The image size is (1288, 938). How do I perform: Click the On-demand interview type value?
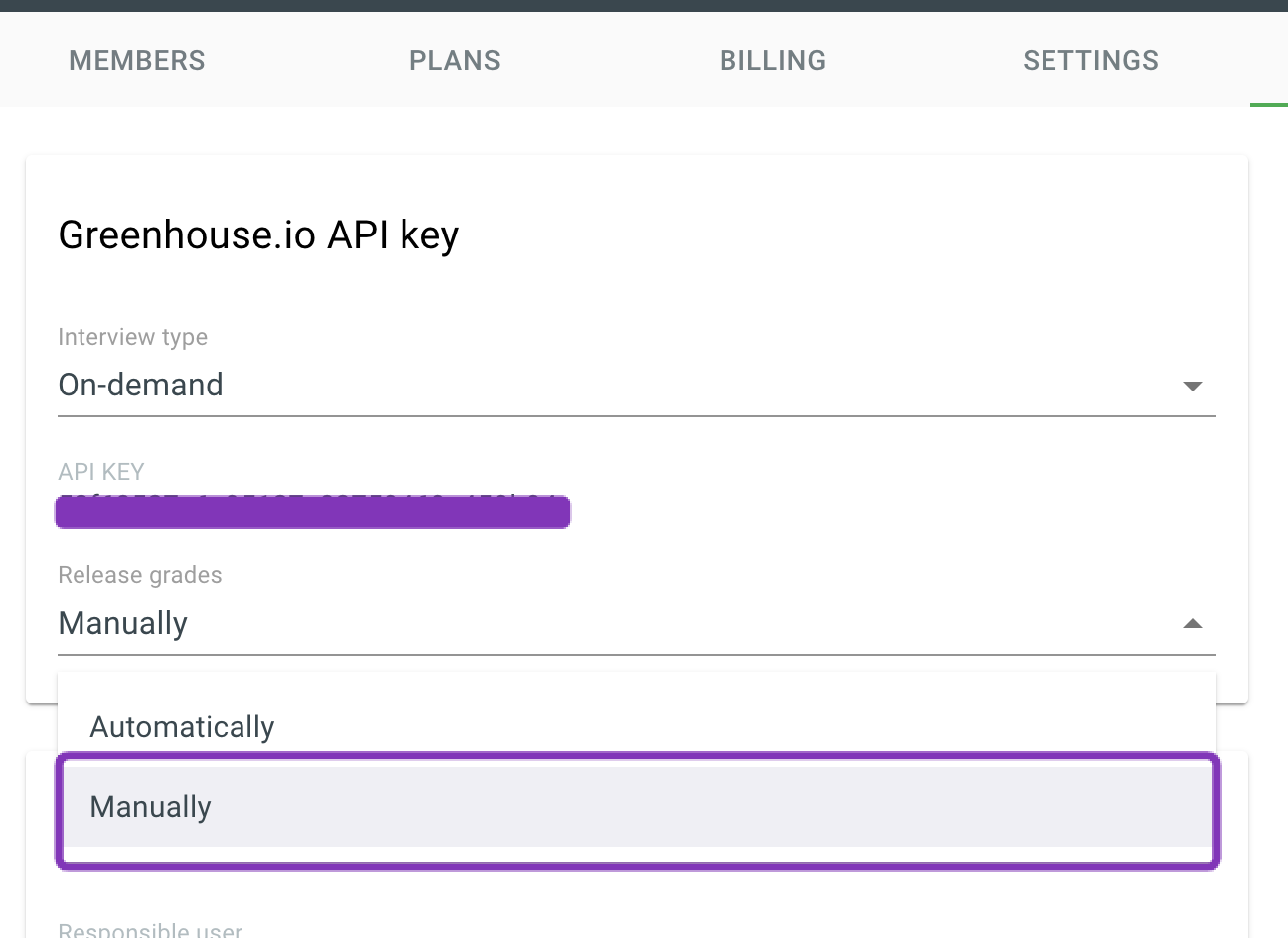point(141,385)
